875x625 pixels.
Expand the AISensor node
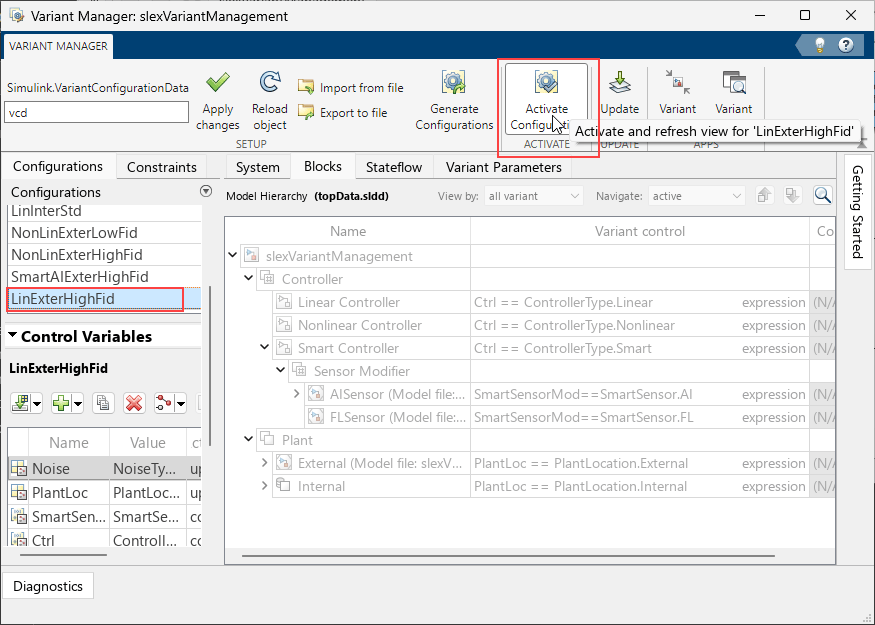297,394
